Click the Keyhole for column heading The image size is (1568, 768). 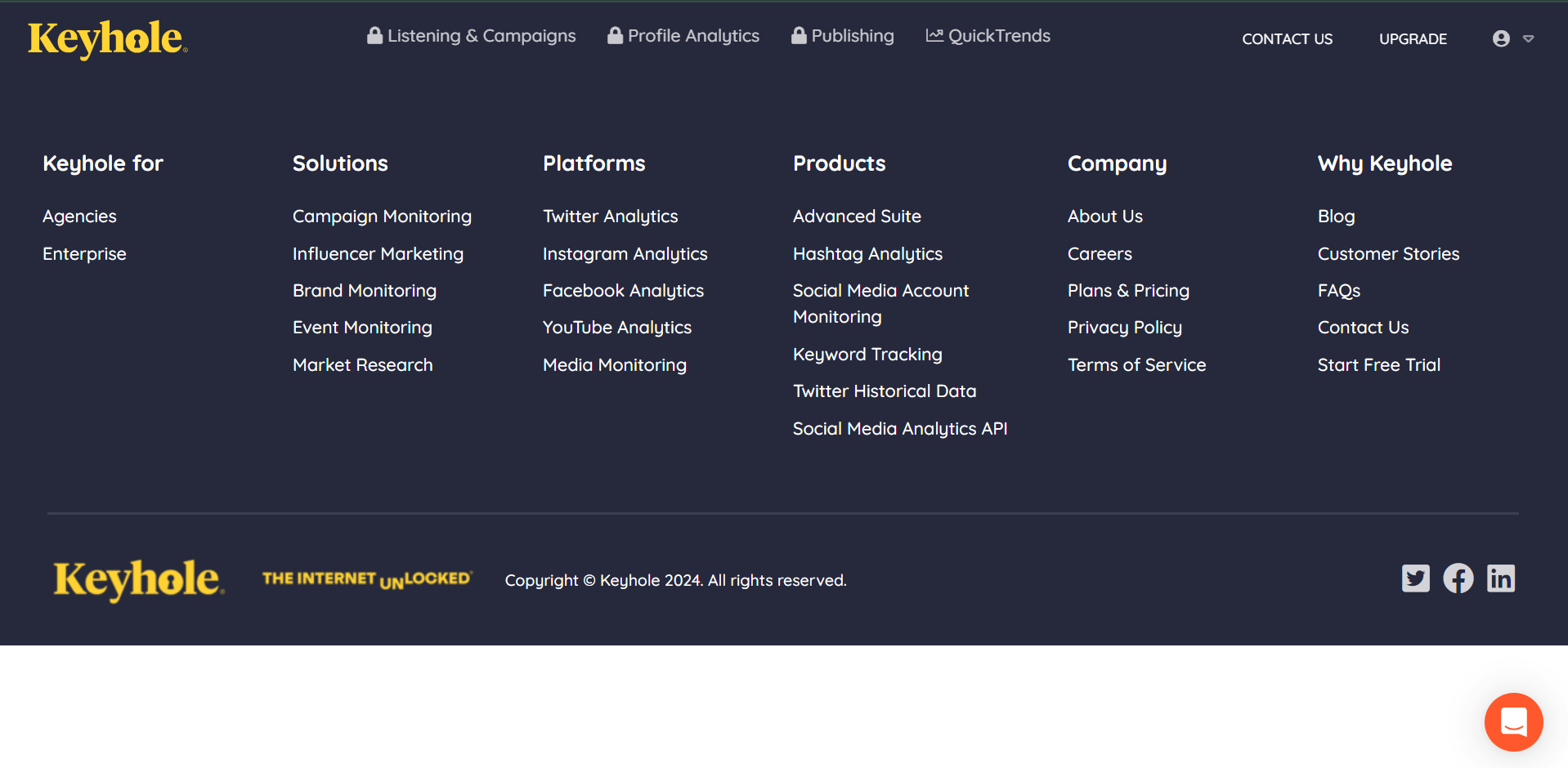pos(103,163)
